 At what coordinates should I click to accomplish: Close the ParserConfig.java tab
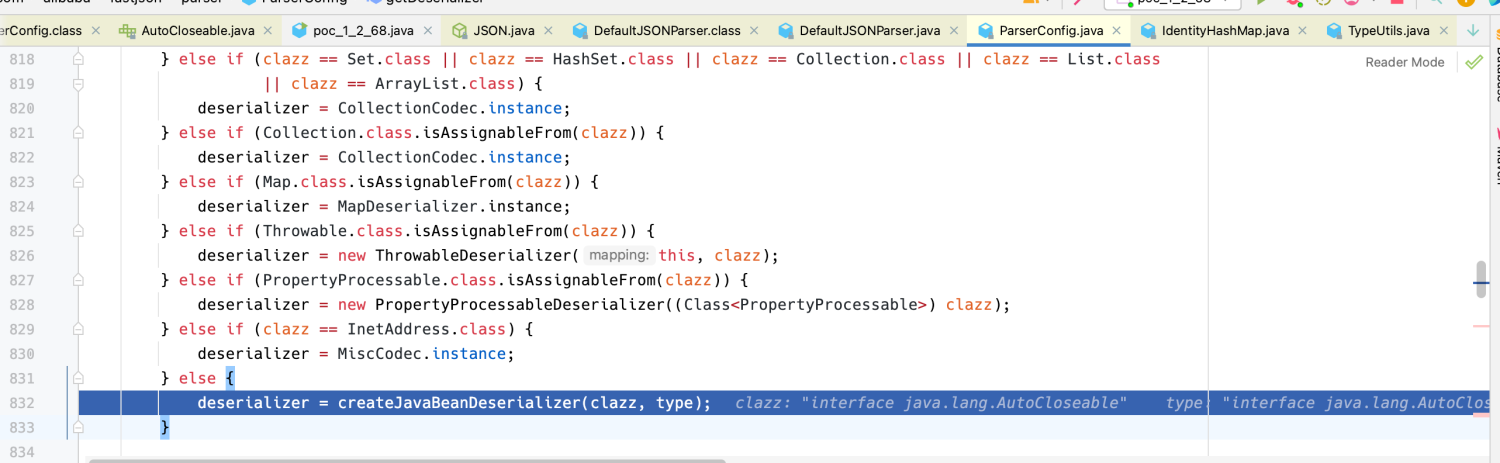point(1116,31)
